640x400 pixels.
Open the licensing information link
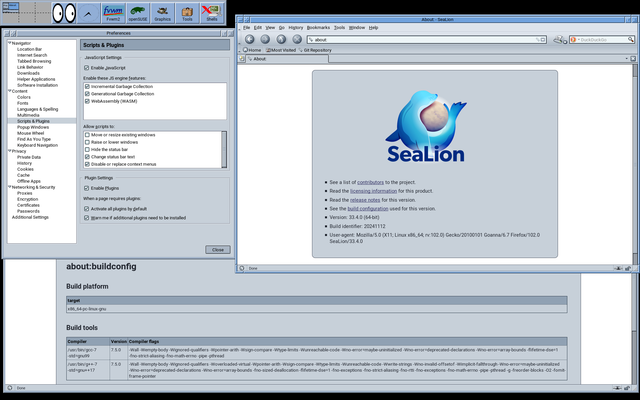(373, 191)
